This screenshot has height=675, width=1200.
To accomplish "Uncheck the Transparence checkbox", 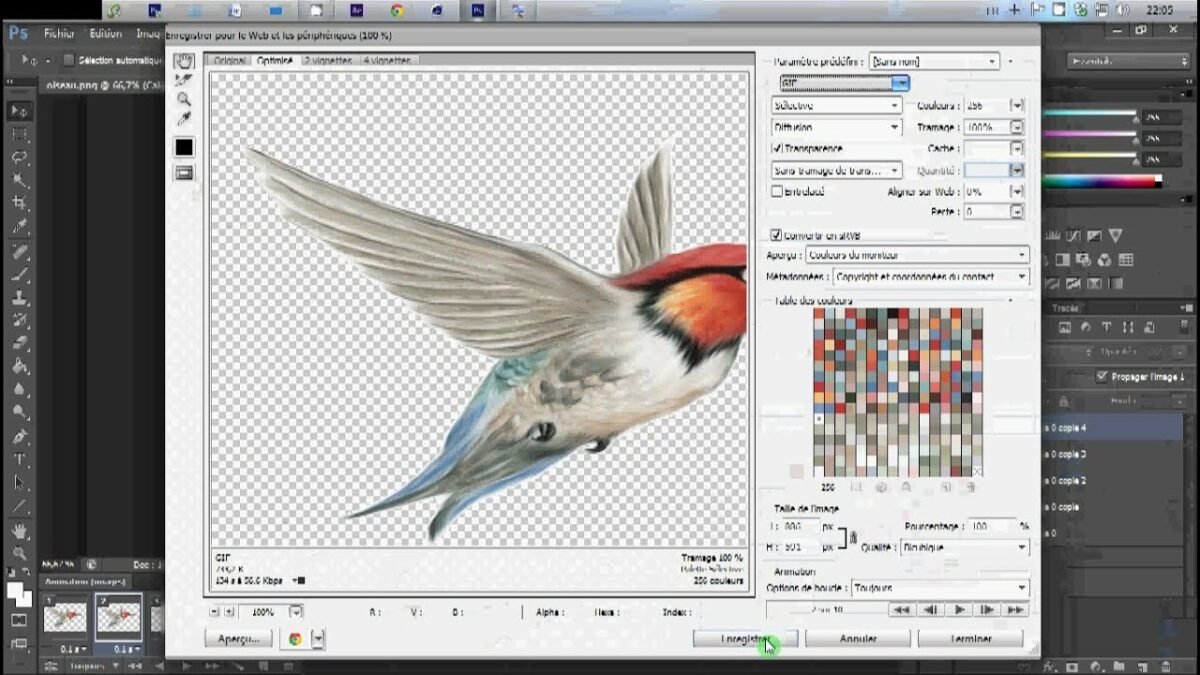I will 777,149.
